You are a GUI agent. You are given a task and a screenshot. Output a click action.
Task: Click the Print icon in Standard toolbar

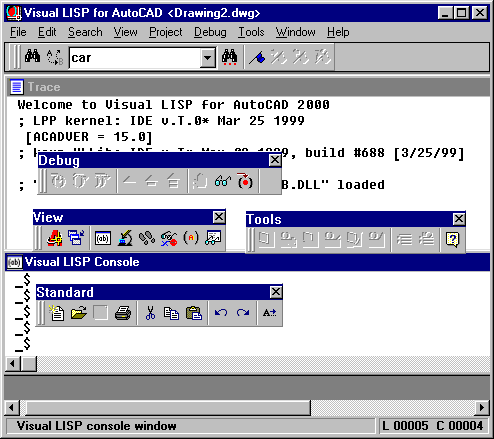(x=123, y=313)
